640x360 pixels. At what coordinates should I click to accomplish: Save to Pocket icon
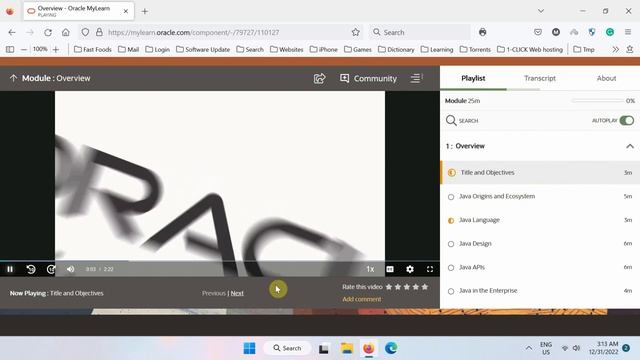[x=538, y=32]
